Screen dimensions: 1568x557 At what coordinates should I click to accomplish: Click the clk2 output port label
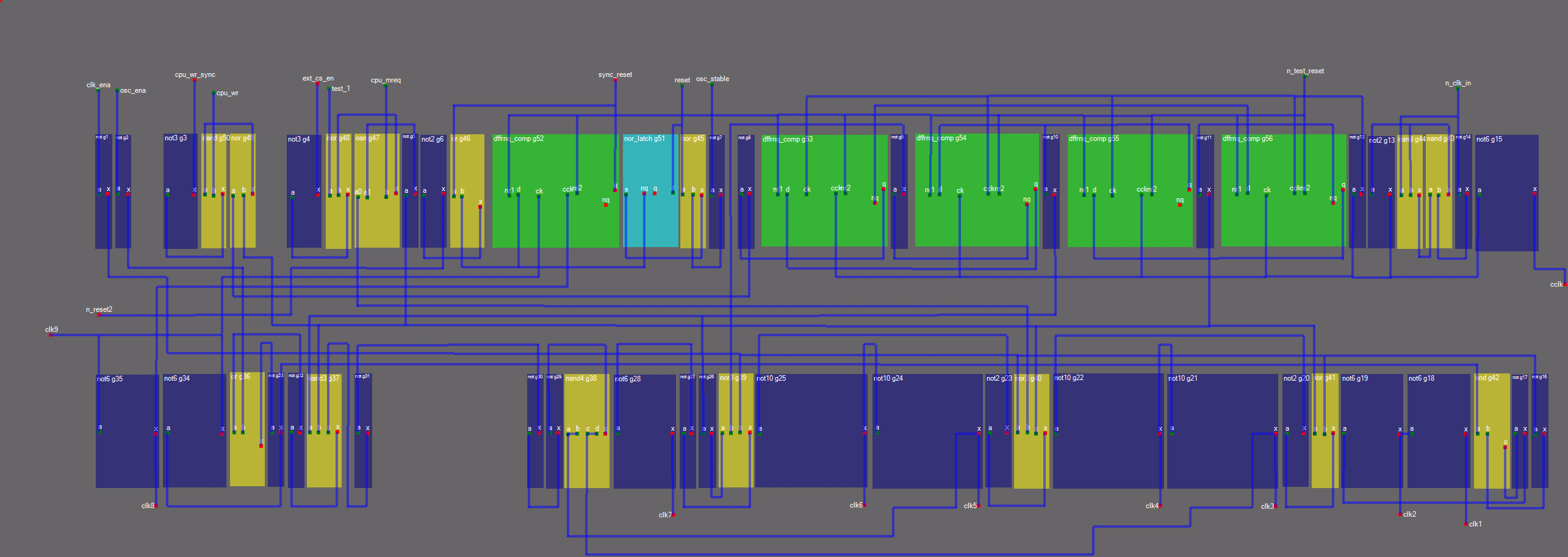1409,514
